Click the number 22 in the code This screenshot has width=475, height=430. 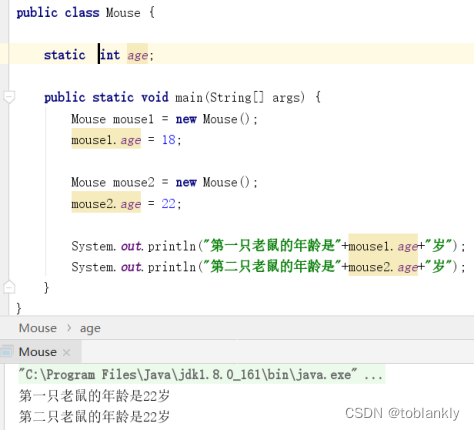coord(169,203)
